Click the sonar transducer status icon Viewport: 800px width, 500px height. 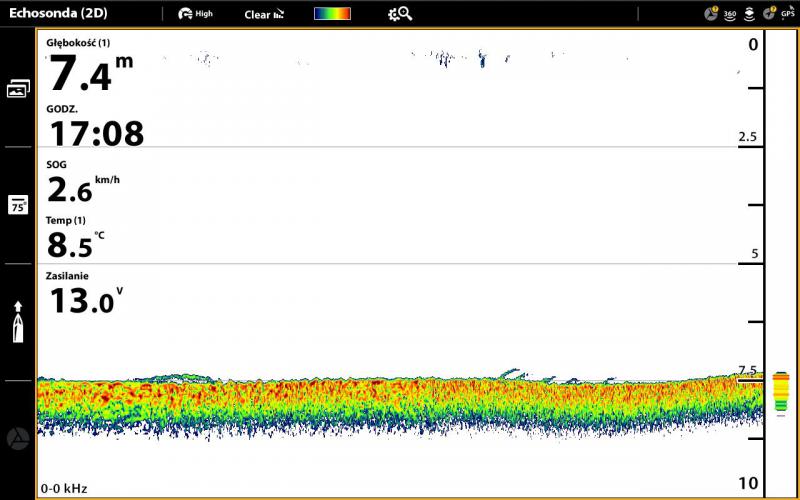click(749, 14)
